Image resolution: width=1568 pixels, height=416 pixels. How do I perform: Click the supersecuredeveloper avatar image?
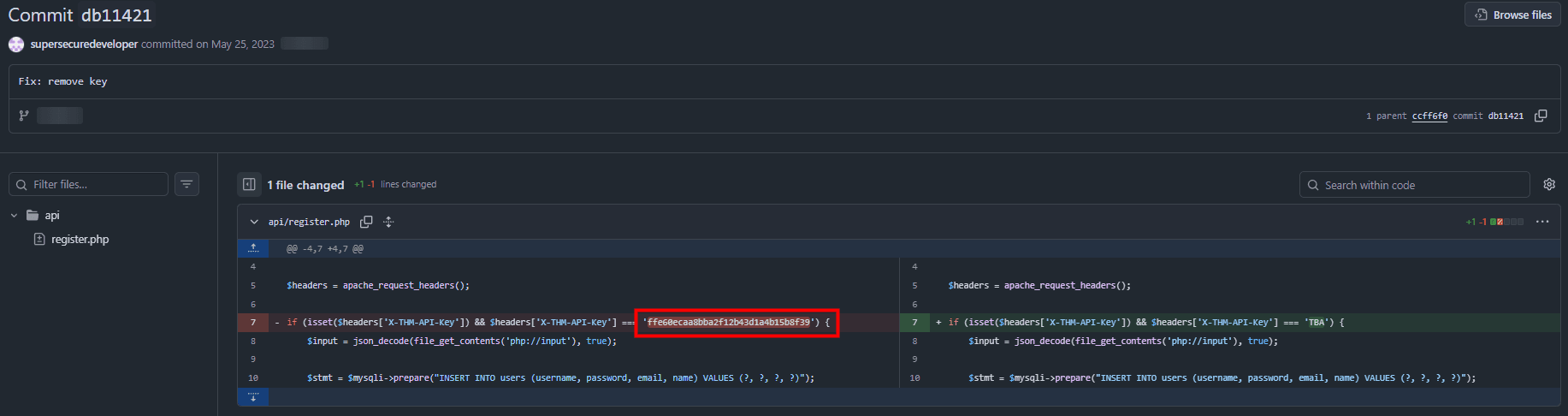click(x=16, y=45)
